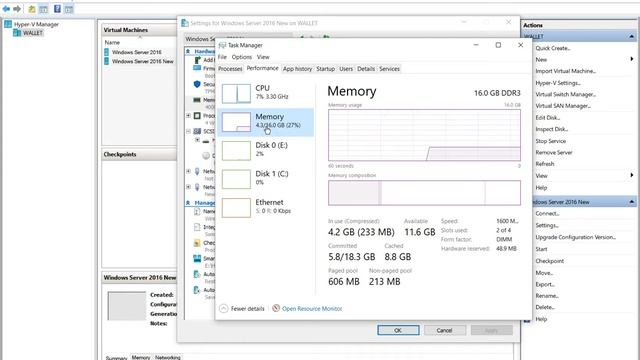Click the Name column header in Virtual Machines

tap(112, 42)
